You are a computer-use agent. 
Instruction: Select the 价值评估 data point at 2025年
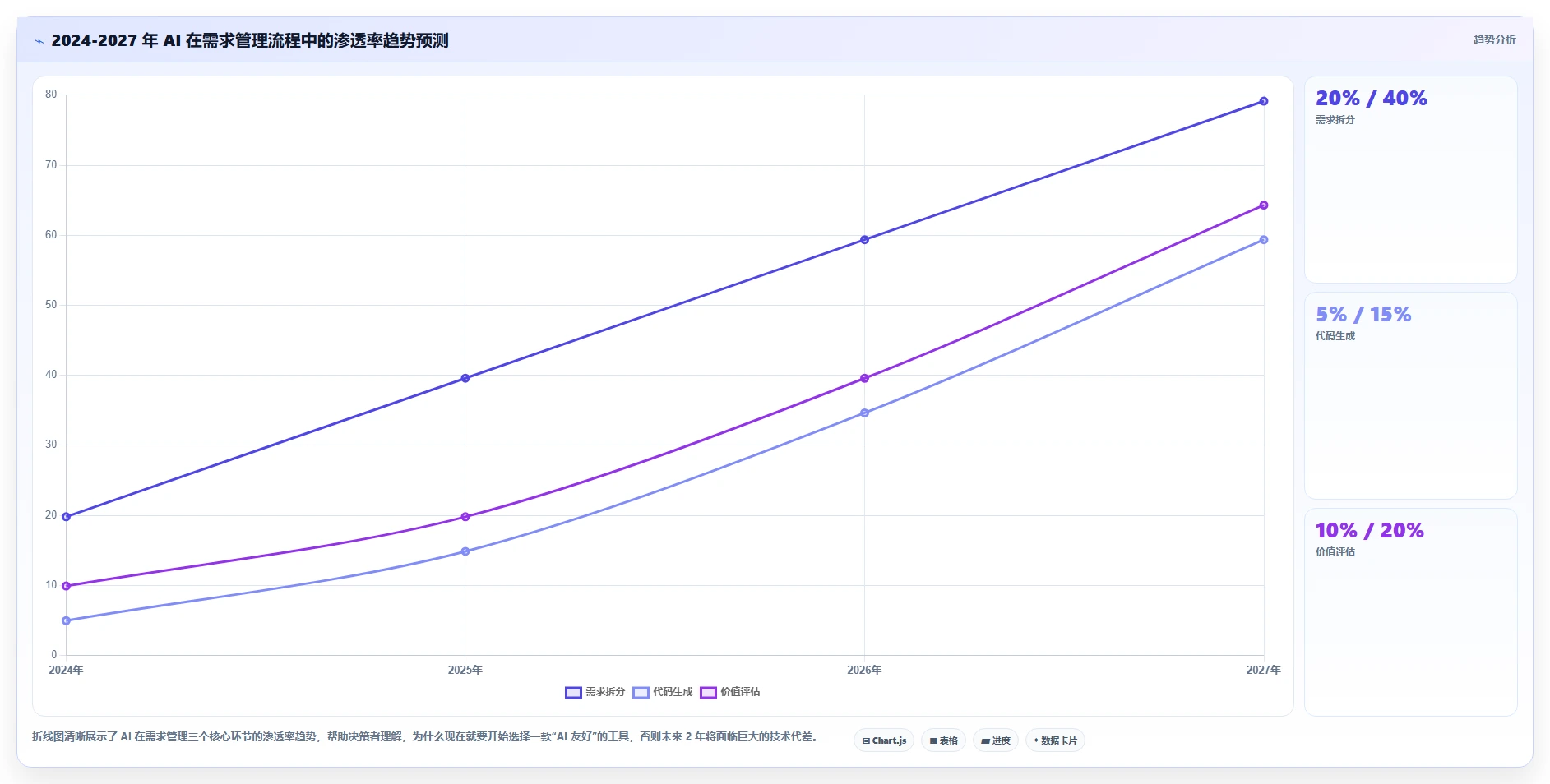pos(465,517)
